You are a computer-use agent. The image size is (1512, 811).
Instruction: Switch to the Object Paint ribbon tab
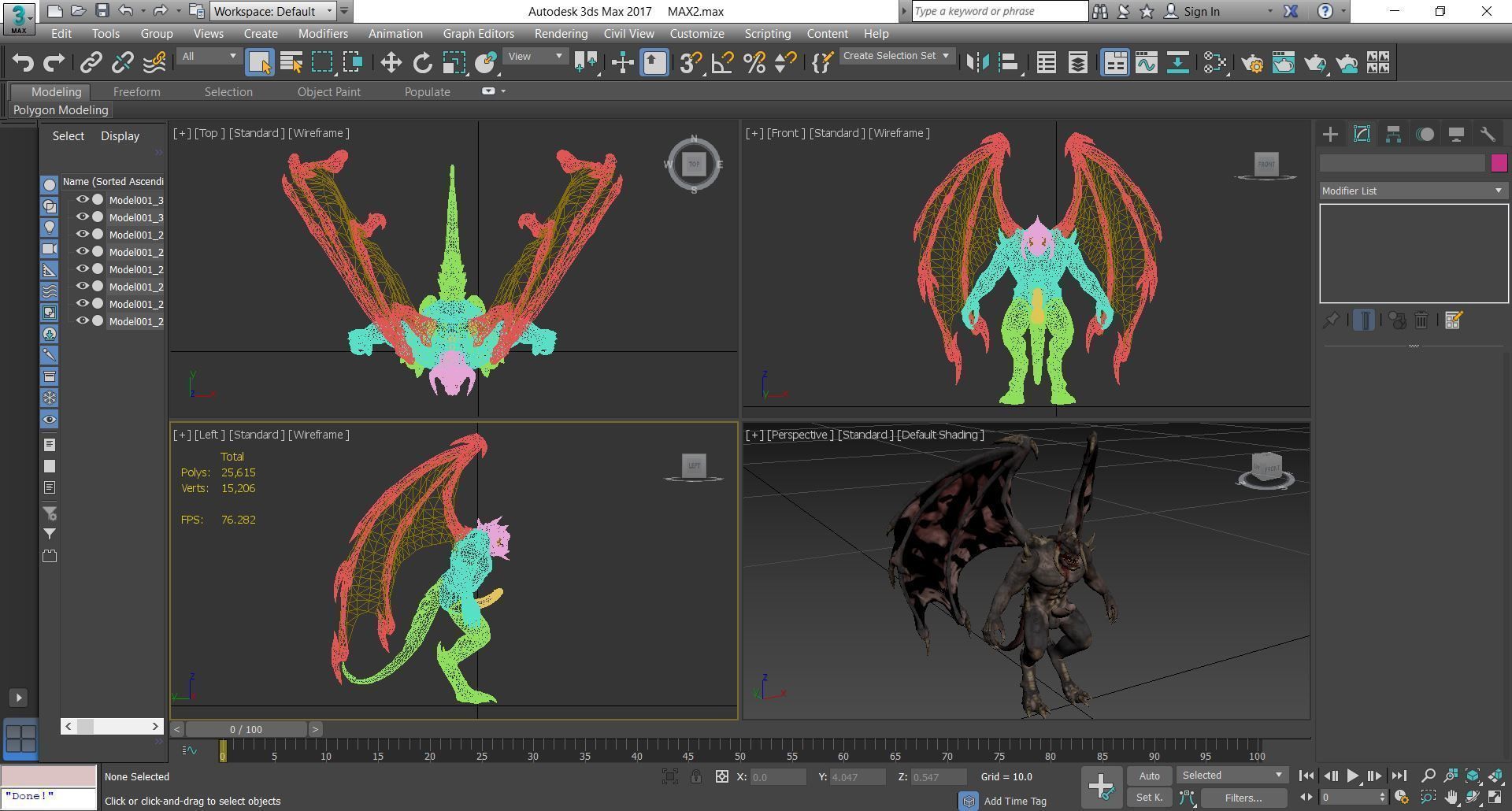[x=328, y=92]
